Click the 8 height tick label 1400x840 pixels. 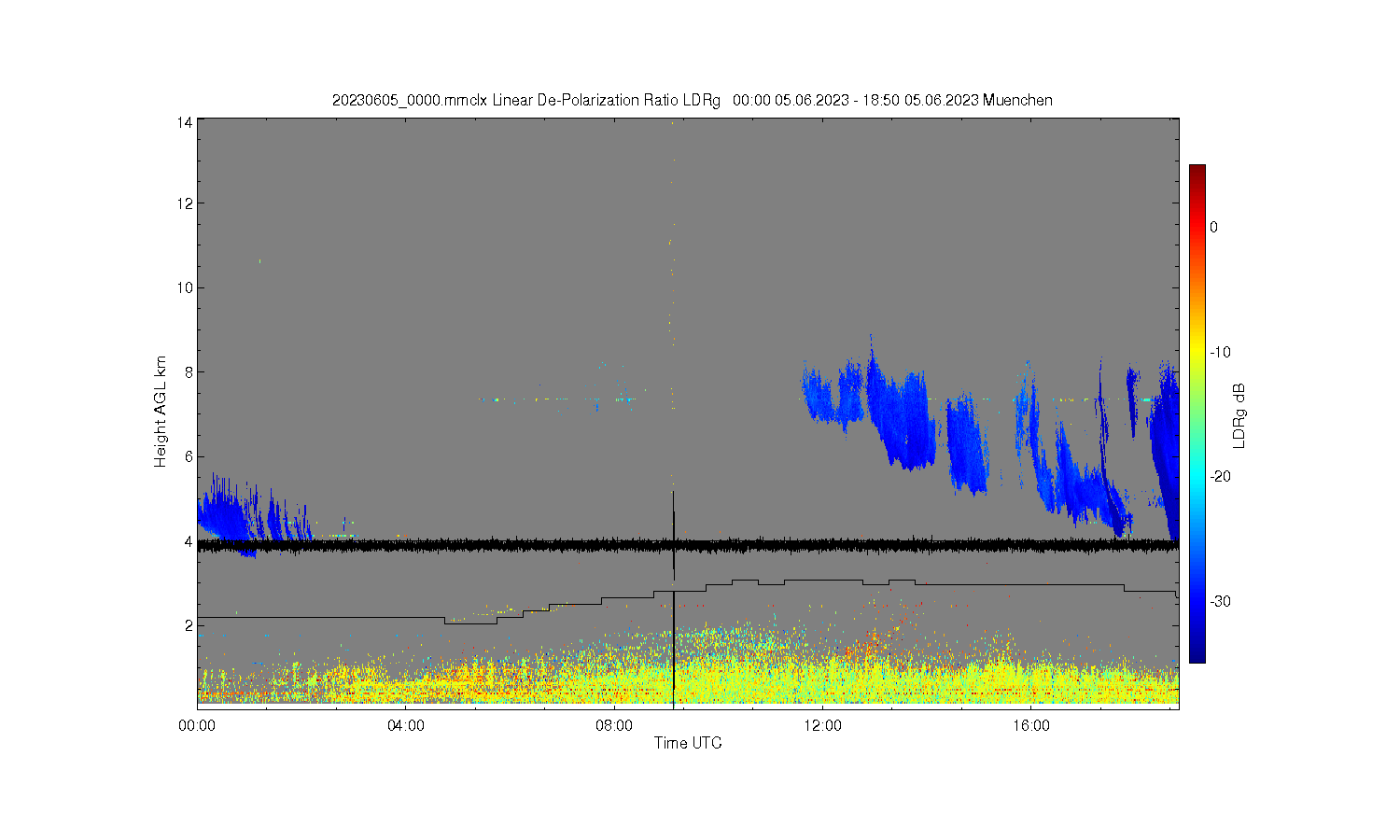189,371
